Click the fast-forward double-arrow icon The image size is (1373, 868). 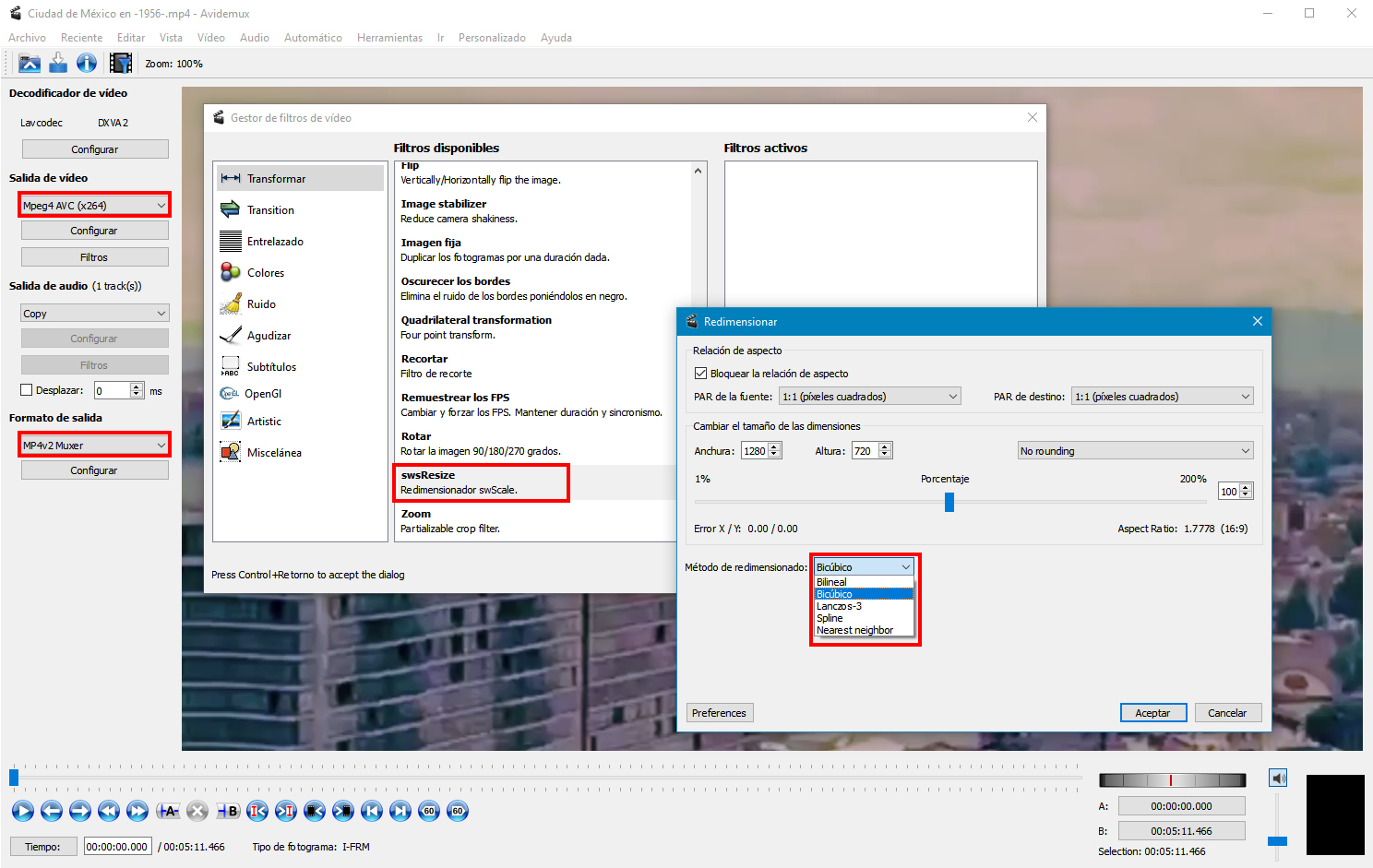(x=137, y=811)
